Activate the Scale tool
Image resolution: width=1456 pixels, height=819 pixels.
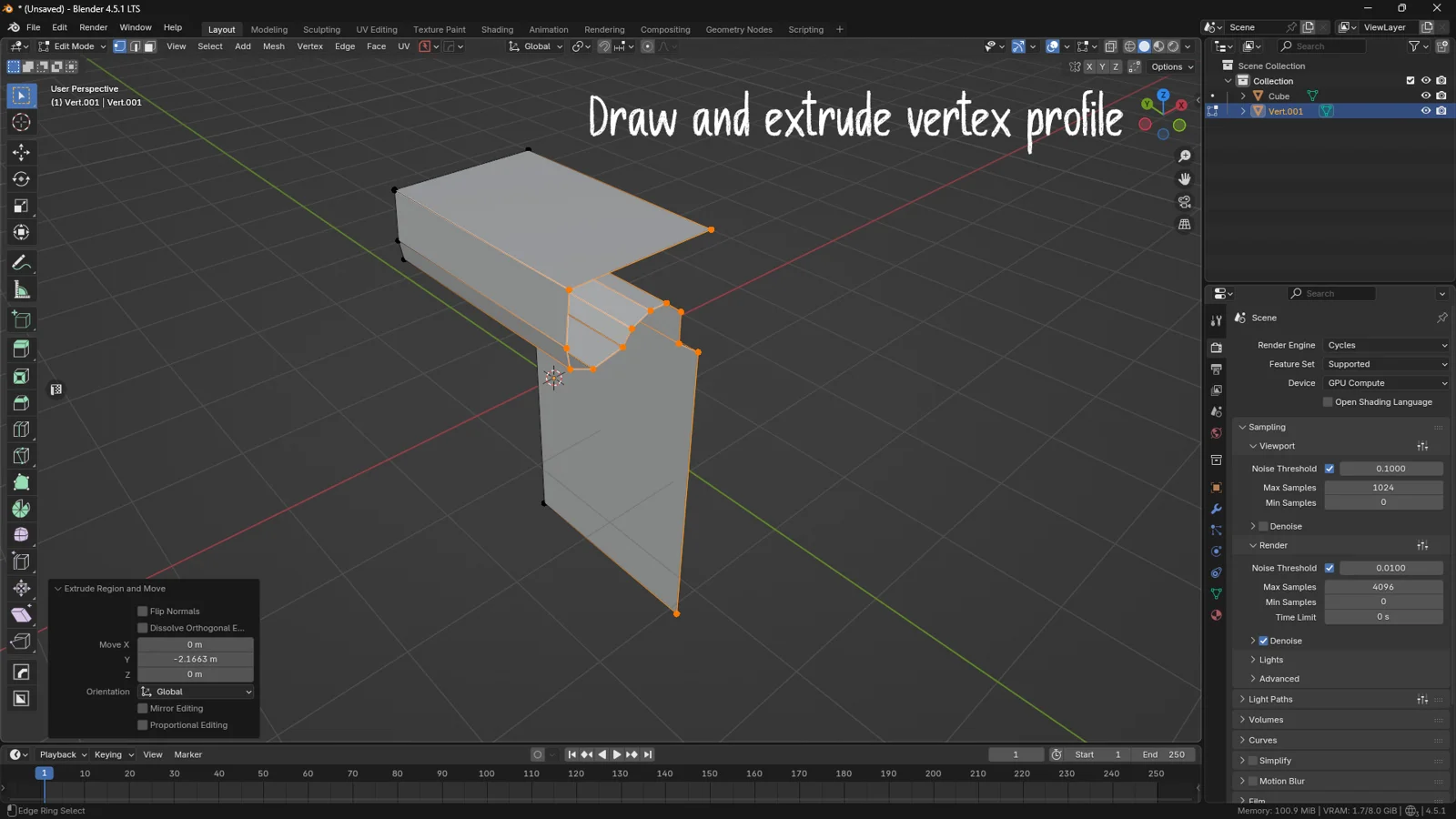[x=21, y=207]
